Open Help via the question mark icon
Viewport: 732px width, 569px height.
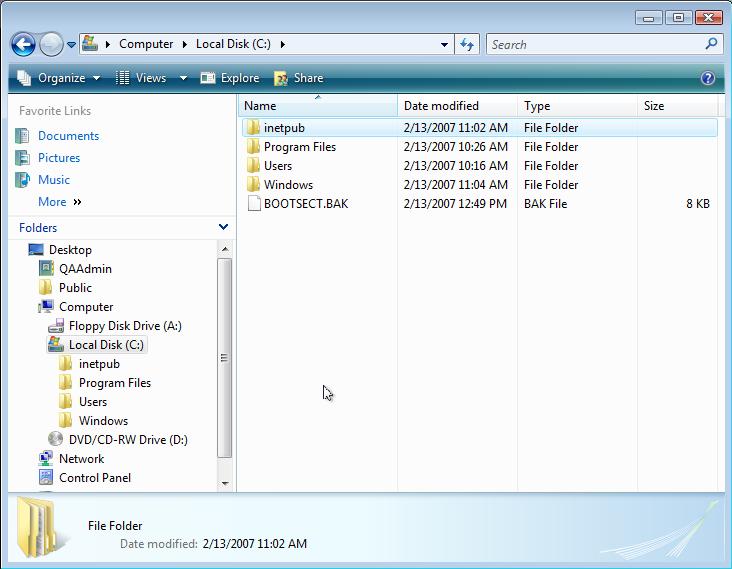708,78
